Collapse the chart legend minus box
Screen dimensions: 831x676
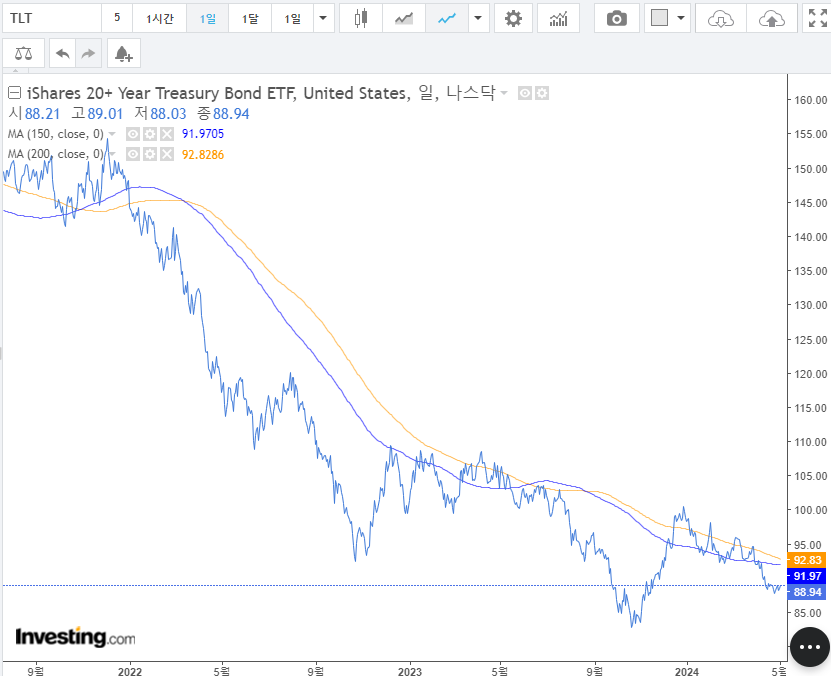pos(14,93)
